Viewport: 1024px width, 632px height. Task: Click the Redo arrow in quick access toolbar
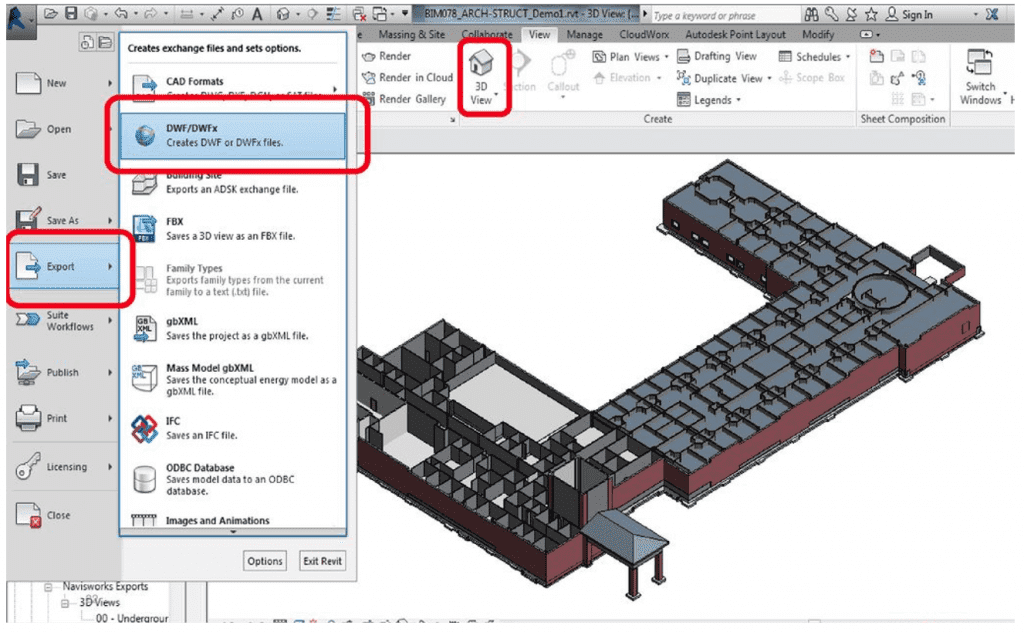[x=151, y=14]
